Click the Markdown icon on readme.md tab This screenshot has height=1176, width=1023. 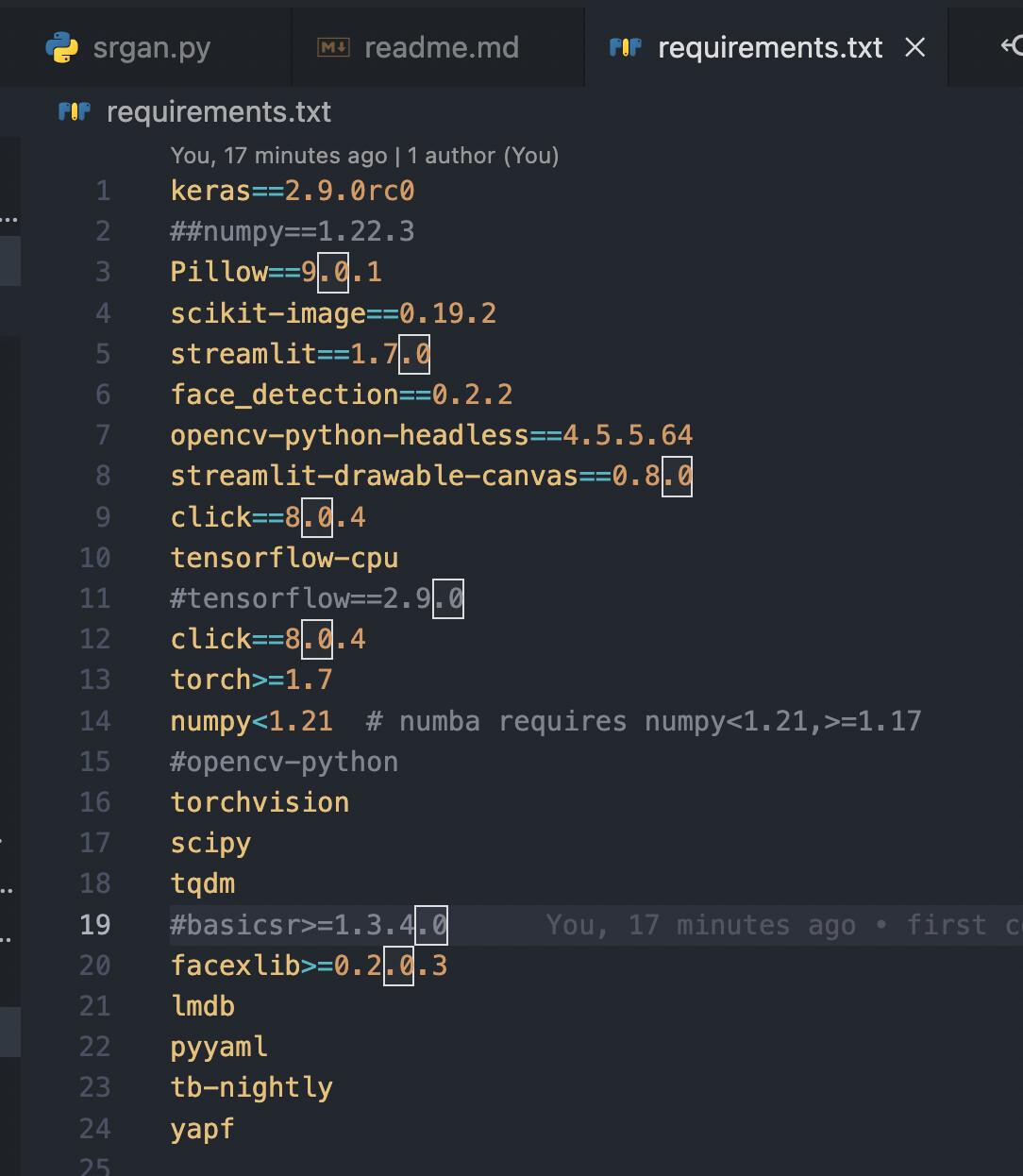coord(333,47)
